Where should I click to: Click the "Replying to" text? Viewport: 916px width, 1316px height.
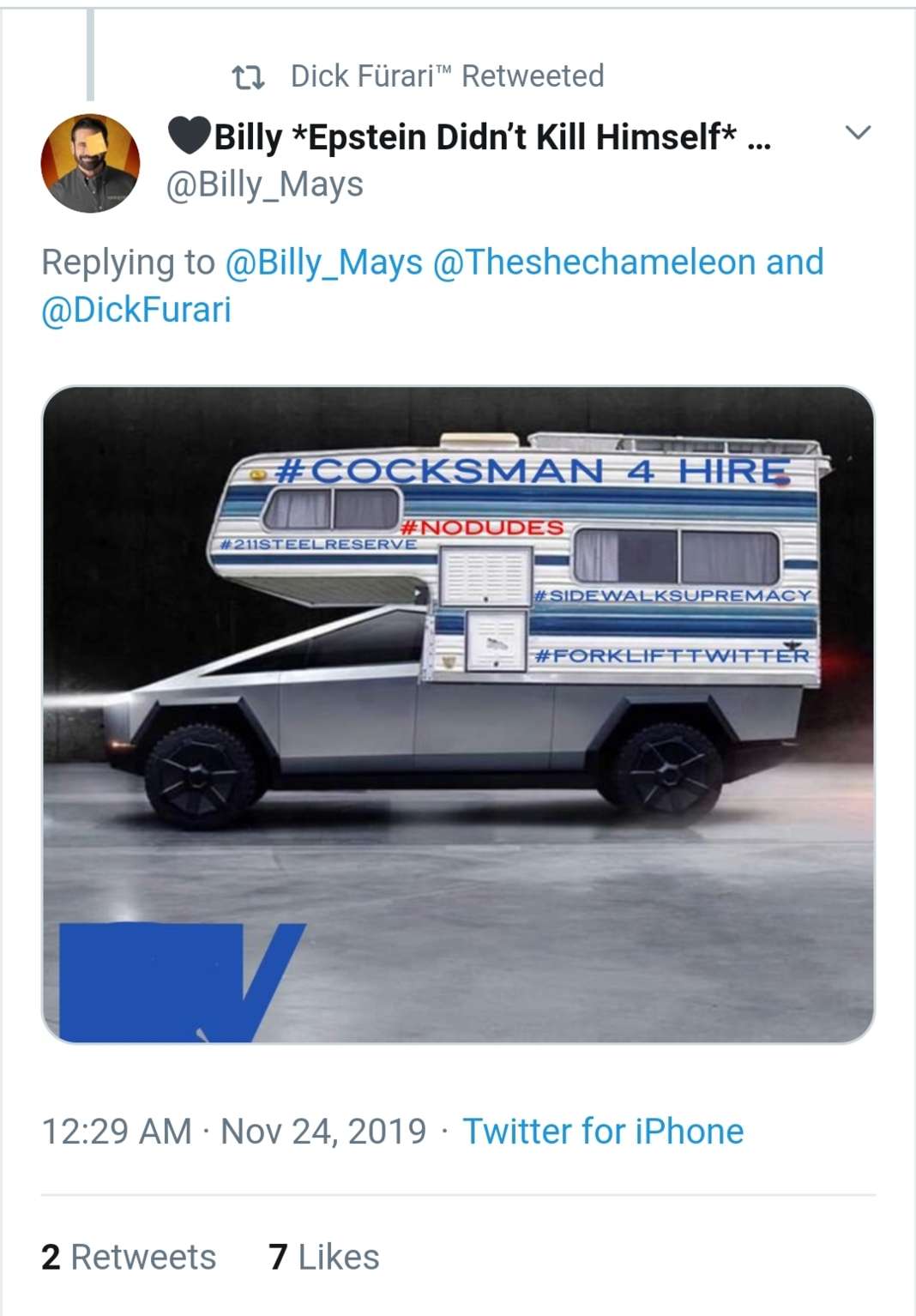click(x=128, y=263)
